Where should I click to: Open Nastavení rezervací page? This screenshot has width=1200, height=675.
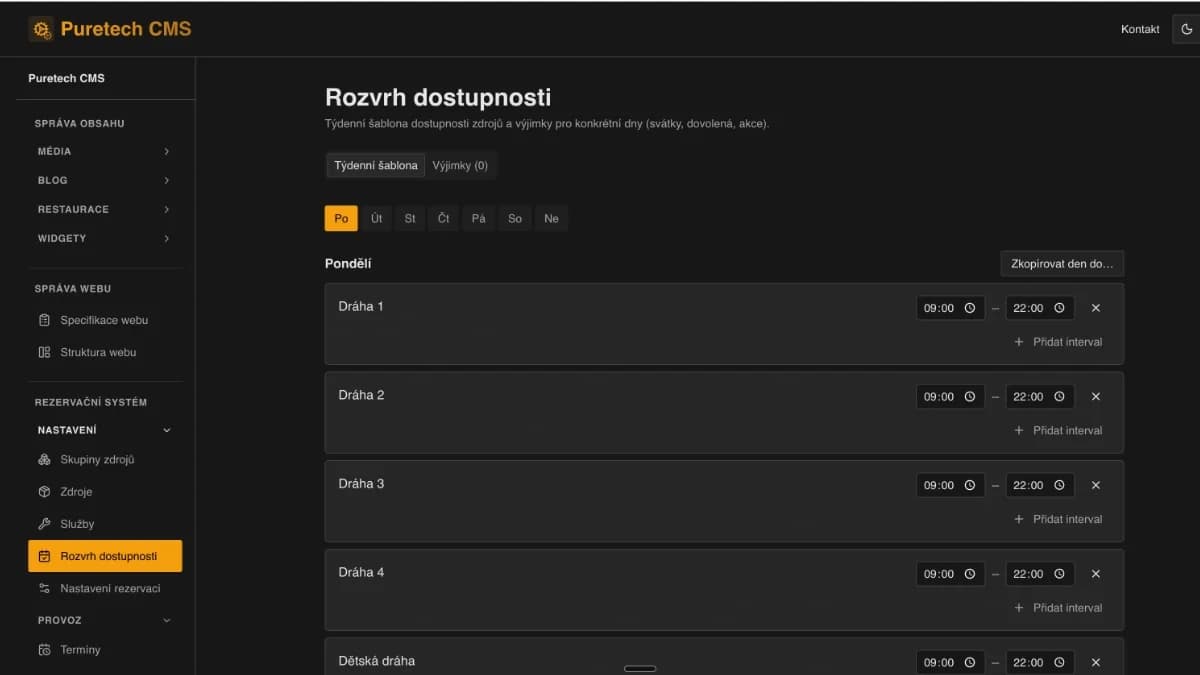pyautogui.click(x=105, y=588)
